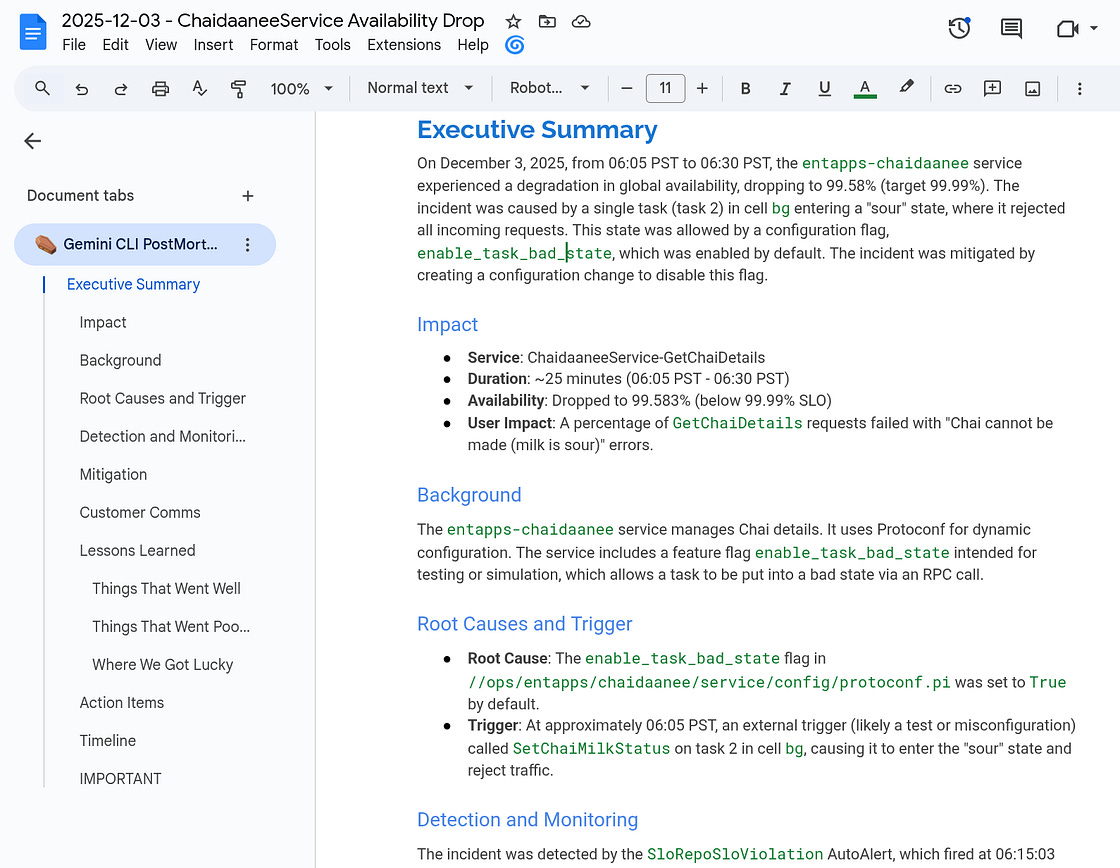Image resolution: width=1120 pixels, height=868 pixels.
Task: Go to Things That Went Well outline entry
Action: (x=166, y=588)
